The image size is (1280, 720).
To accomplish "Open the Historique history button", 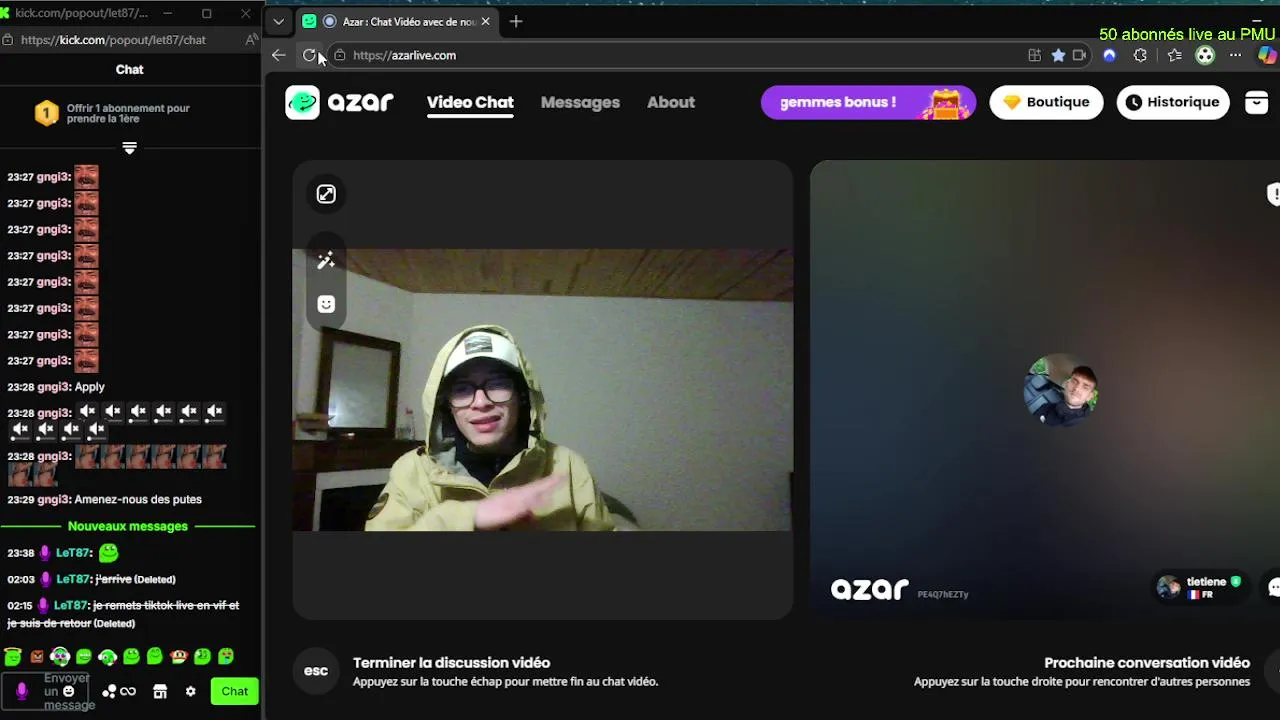I will tap(1173, 102).
